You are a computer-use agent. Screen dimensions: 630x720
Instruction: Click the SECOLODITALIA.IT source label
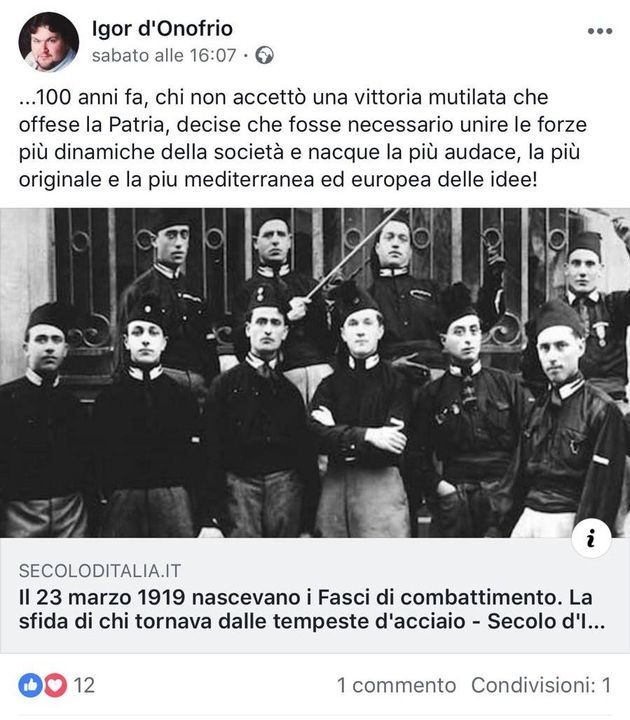pos(100,571)
